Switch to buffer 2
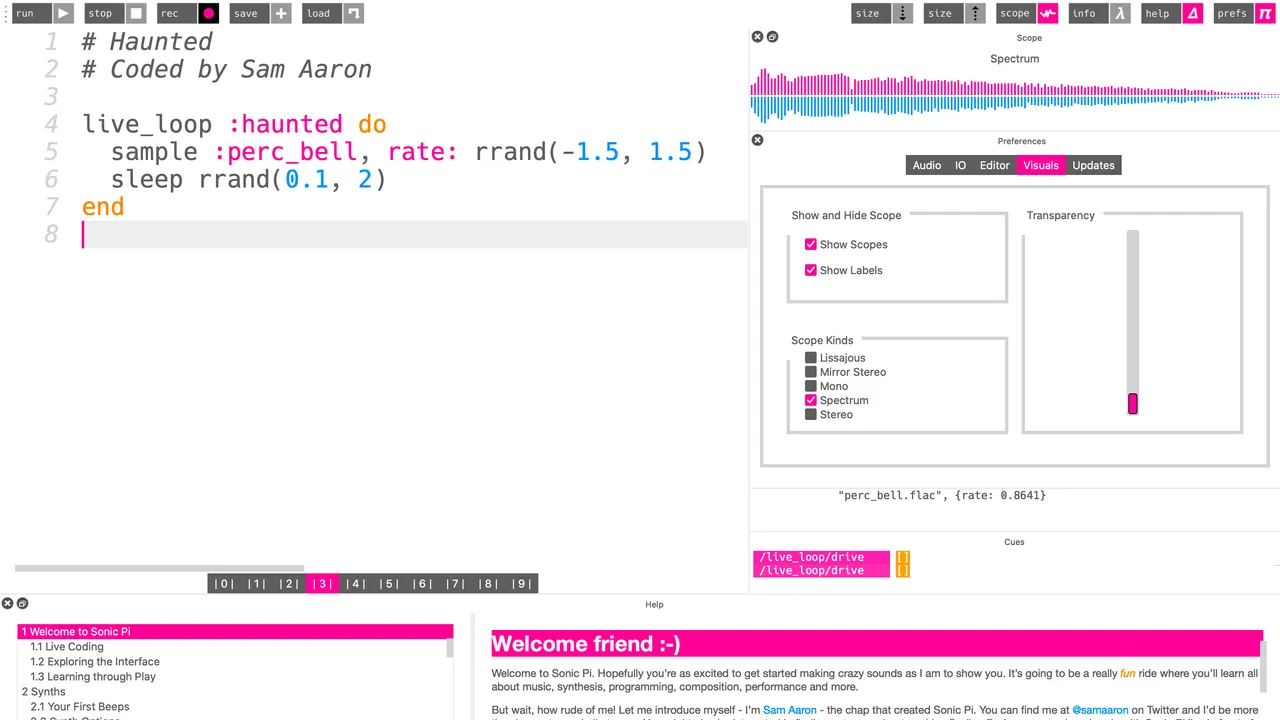1280x720 pixels. coord(290,584)
